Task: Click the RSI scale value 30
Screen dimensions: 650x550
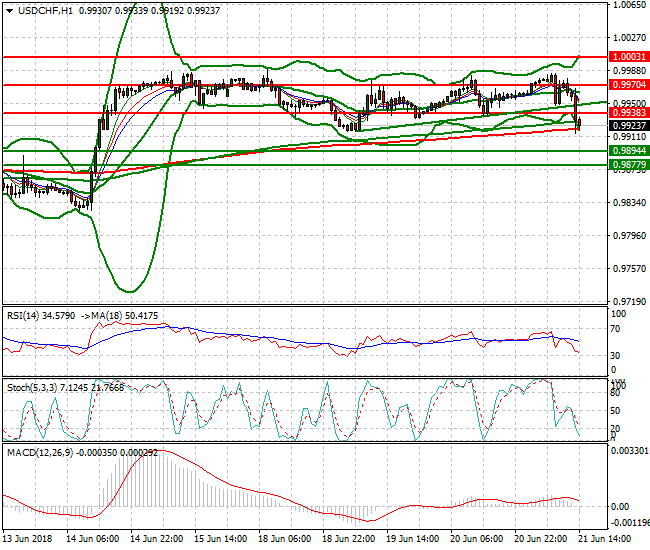Action: (x=616, y=356)
